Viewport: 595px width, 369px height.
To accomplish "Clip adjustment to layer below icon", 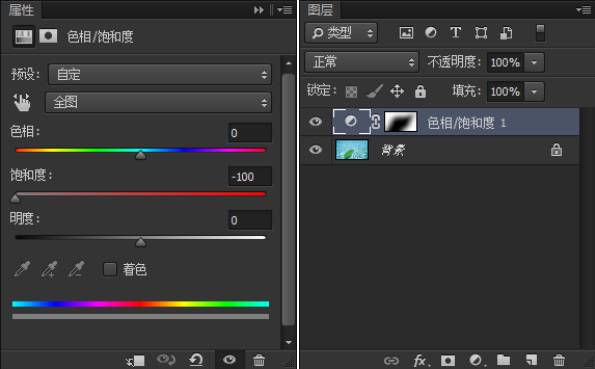I will (x=135, y=360).
